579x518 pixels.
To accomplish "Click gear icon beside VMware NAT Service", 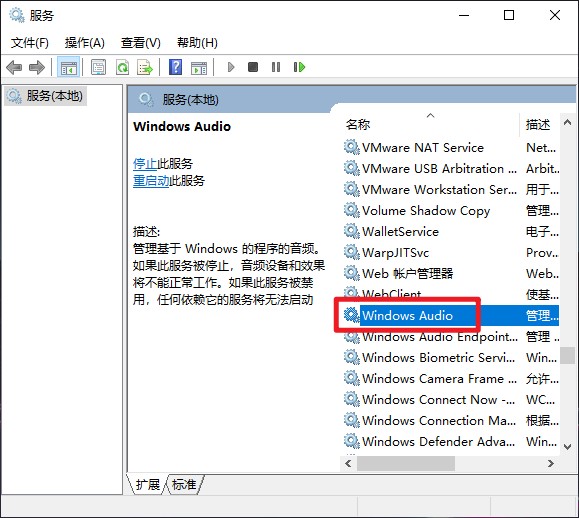I will pos(351,147).
